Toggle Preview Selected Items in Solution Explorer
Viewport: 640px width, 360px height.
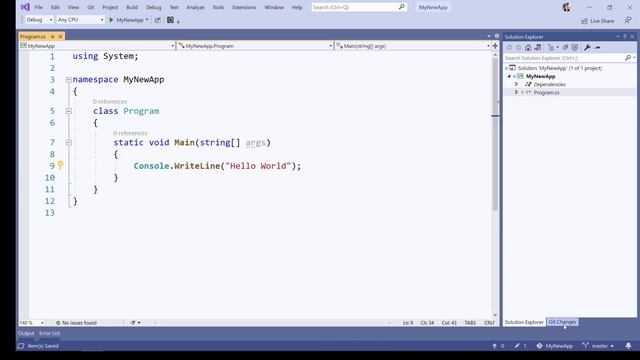click(x=598, y=47)
